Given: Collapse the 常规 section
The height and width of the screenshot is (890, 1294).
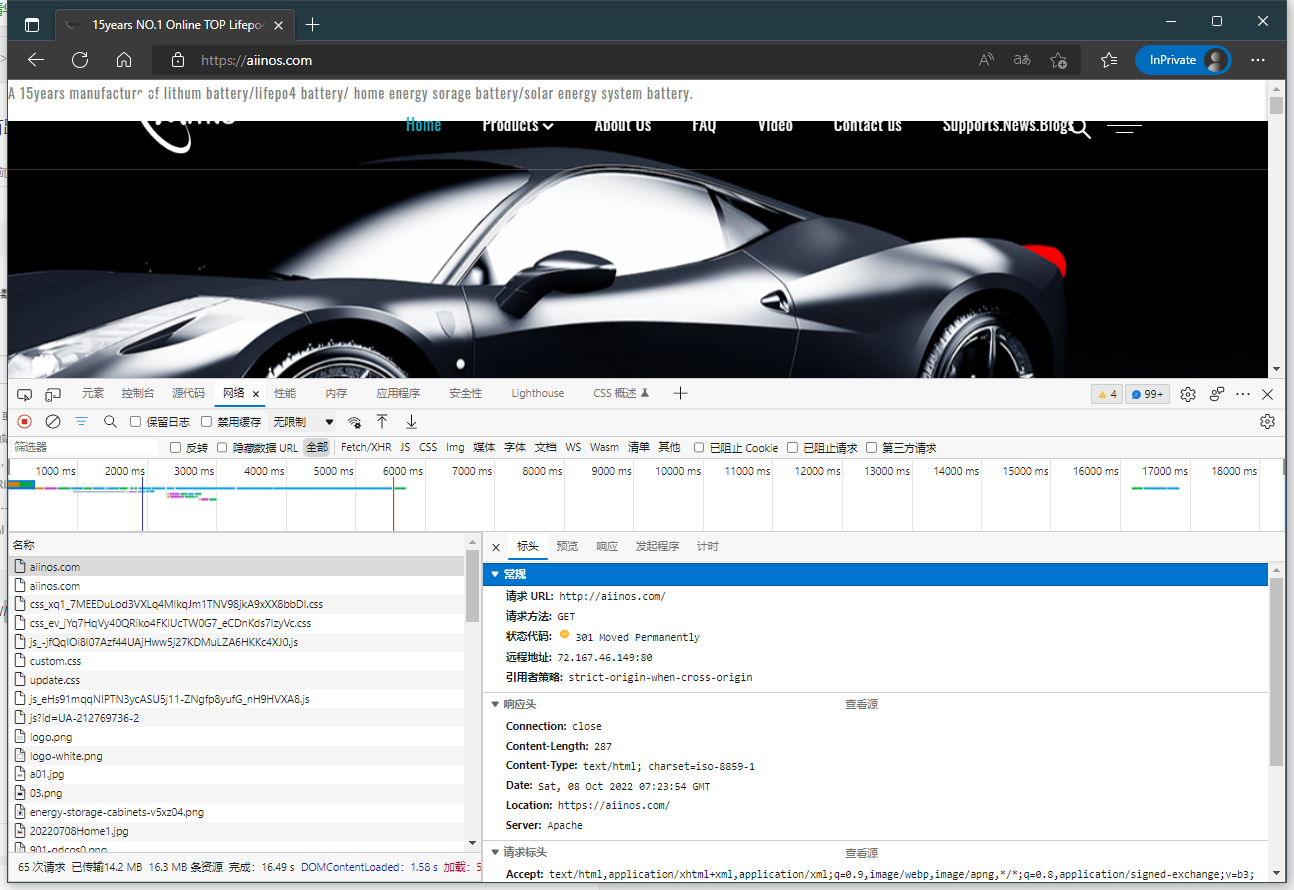Looking at the screenshot, I should (494, 575).
